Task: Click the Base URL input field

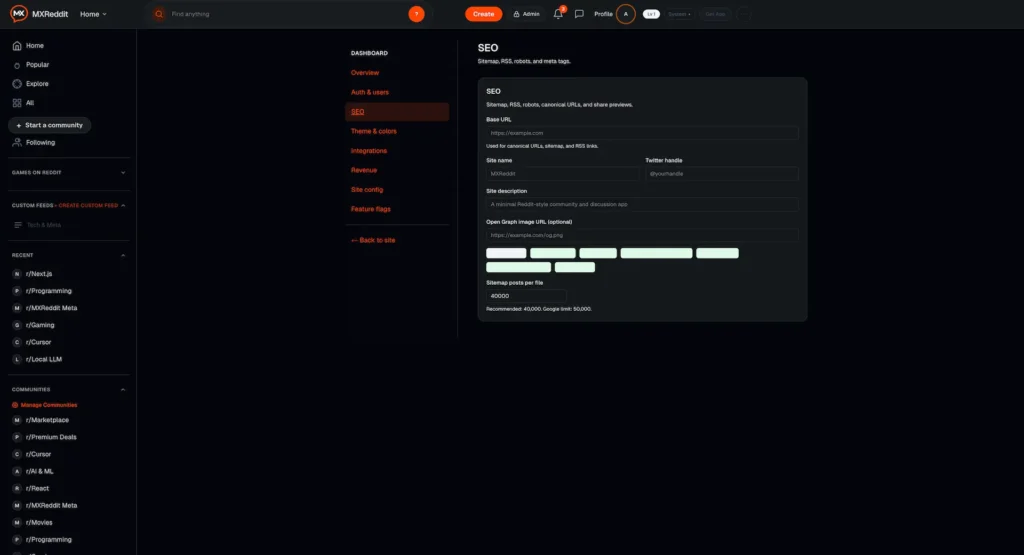Action: pyautogui.click(x=642, y=133)
